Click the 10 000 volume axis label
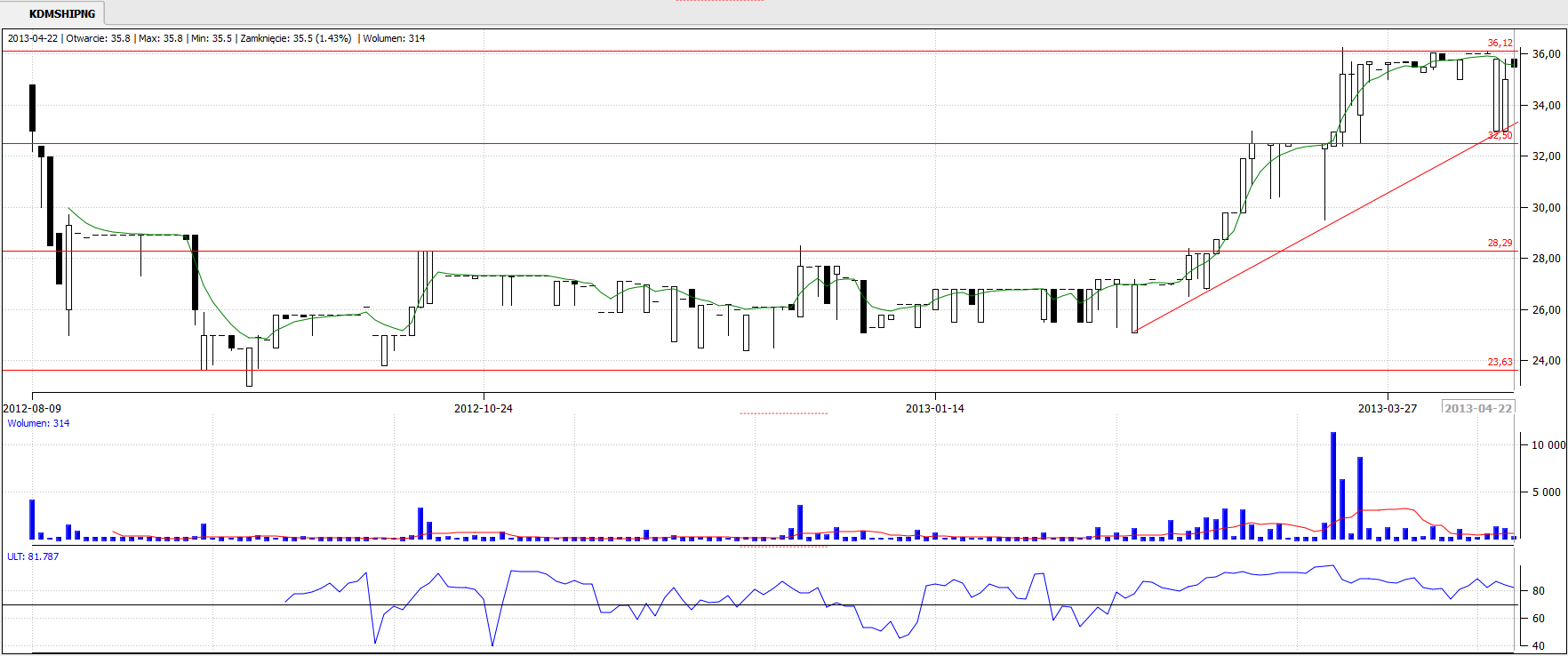Image resolution: width=1568 pixels, height=656 pixels. 1548,445
